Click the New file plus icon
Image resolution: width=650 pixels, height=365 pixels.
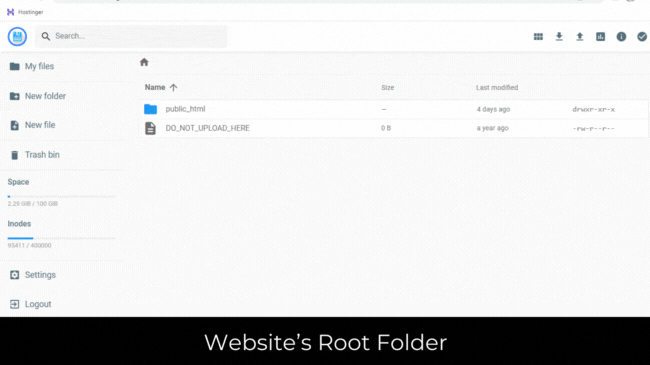[15, 125]
